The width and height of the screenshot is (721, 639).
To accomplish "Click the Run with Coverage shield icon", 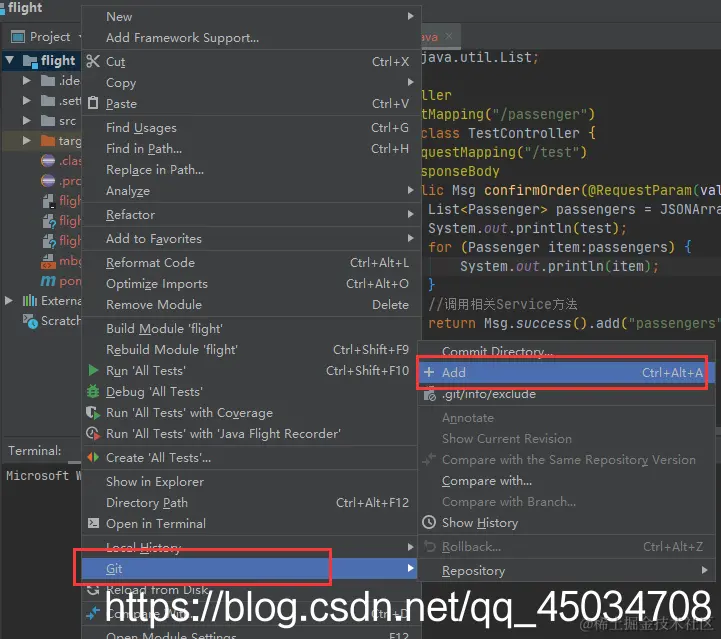I will coord(93,412).
